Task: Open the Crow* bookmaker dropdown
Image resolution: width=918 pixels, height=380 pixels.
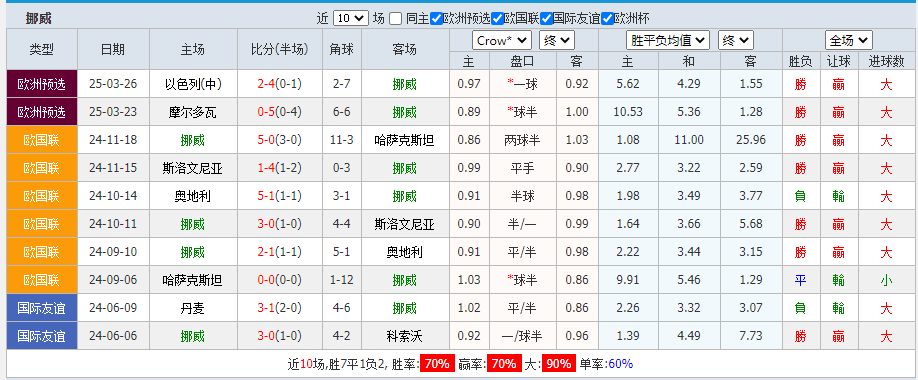Action: pyautogui.click(x=502, y=40)
